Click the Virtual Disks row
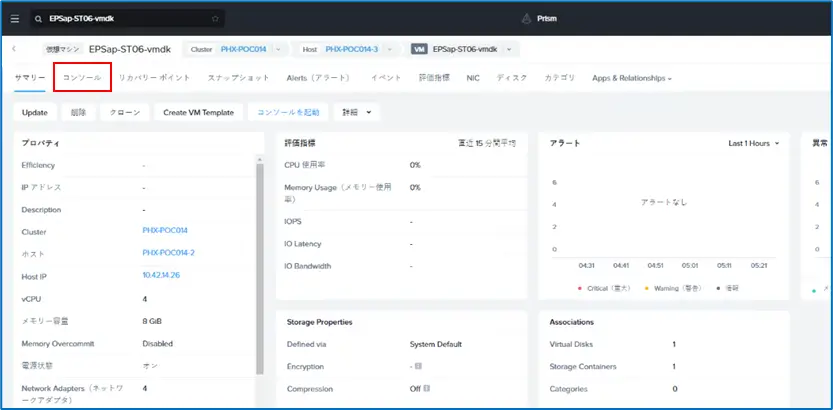833x410 pixels. click(x=664, y=344)
